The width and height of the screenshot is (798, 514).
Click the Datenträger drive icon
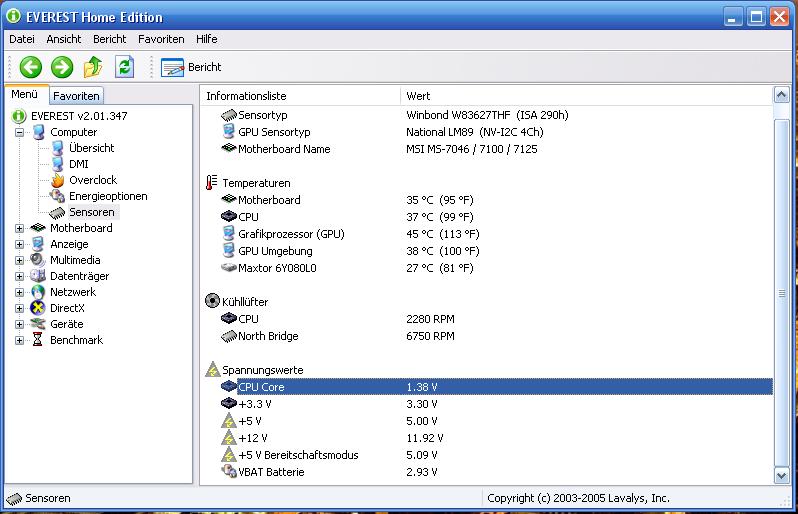click(38, 276)
